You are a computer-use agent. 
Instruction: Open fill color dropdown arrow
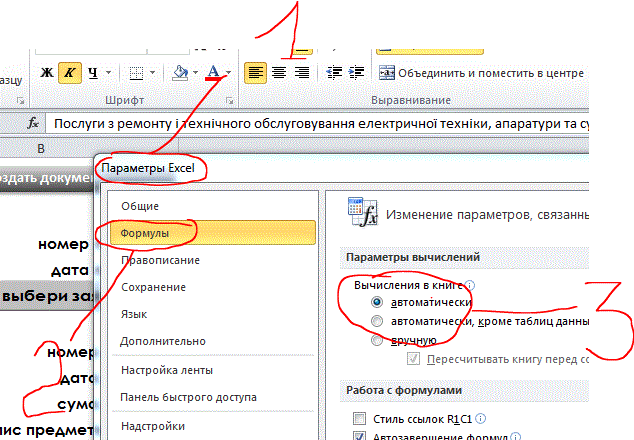coord(196,73)
